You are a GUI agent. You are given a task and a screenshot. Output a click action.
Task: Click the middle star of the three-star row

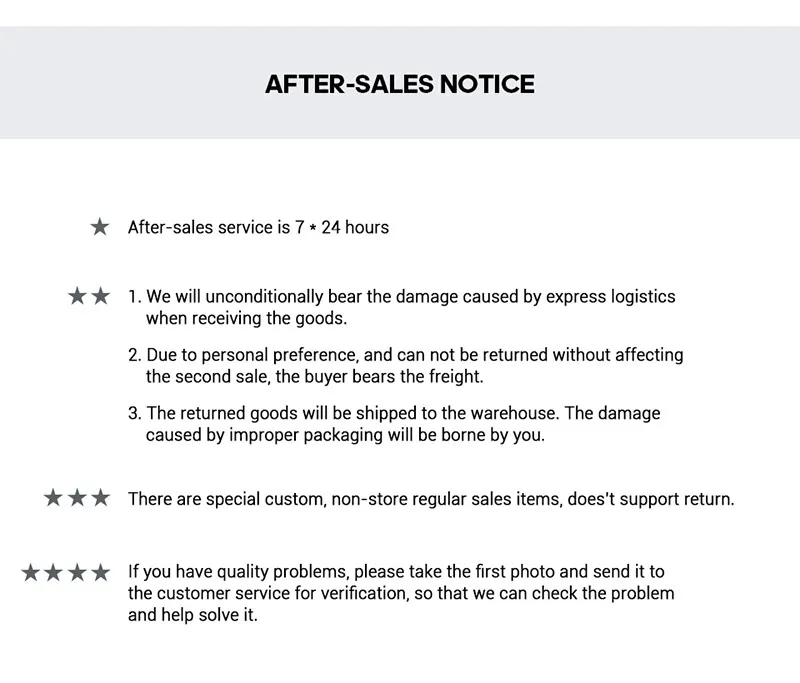(x=77, y=497)
